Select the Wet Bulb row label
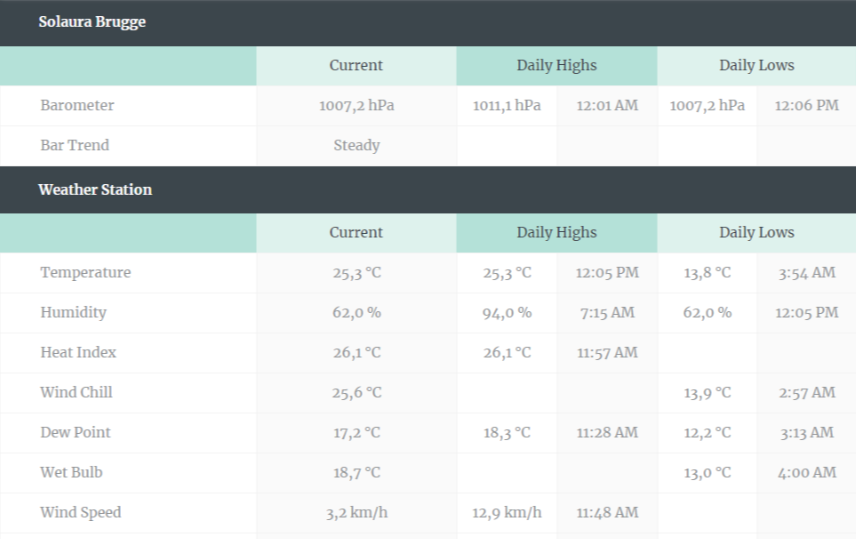Image resolution: width=856 pixels, height=539 pixels. pyautogui.click(x=71, y=472)
